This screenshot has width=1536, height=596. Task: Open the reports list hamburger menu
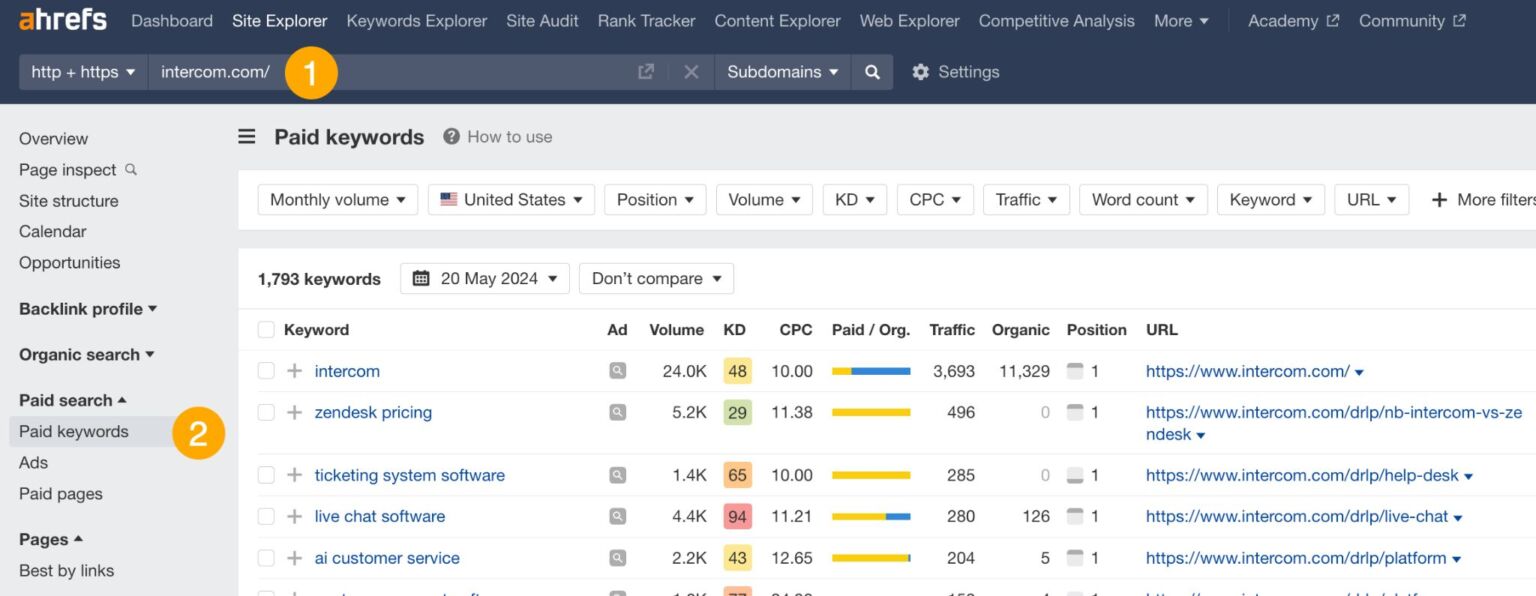tap(246, 137)
